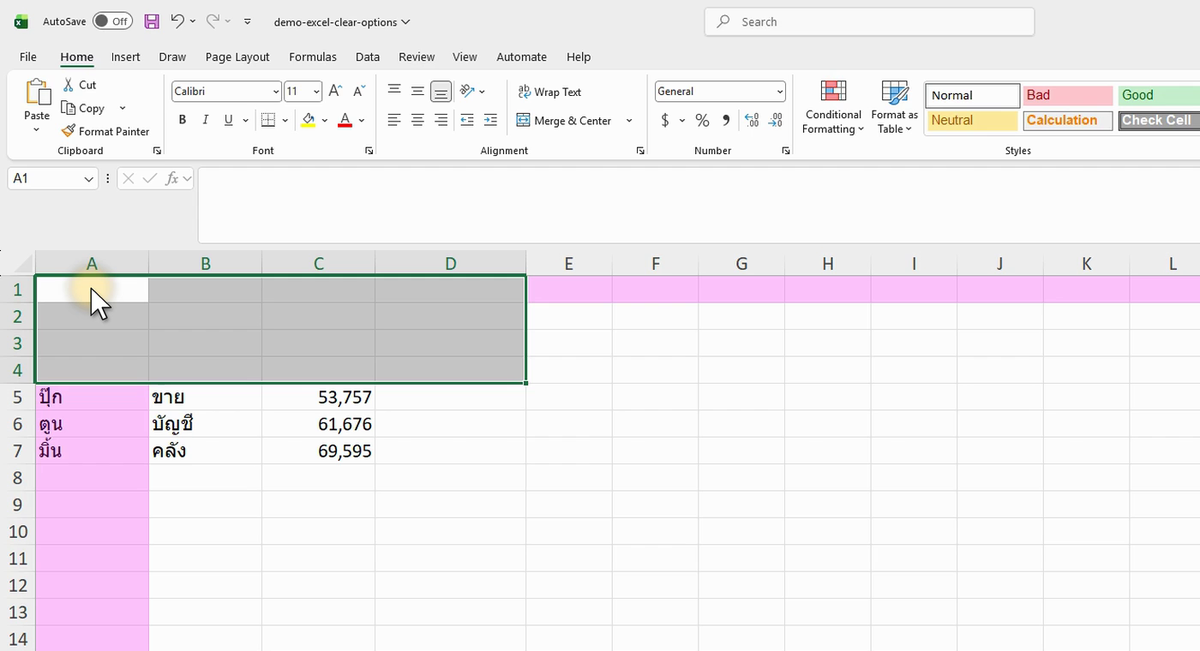Apply Middle Align to cells
Screen dimensions: 1200x651
point(418,91)
